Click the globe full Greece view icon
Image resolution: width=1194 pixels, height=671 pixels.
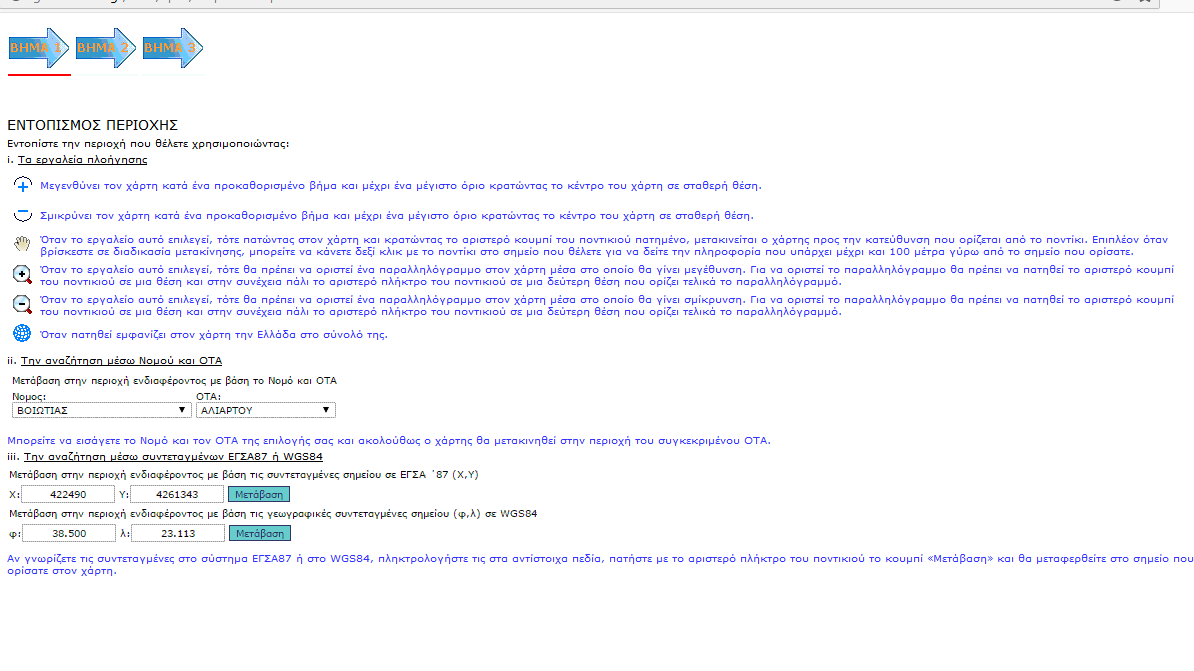pyautogui.click(x=22, y=333)
